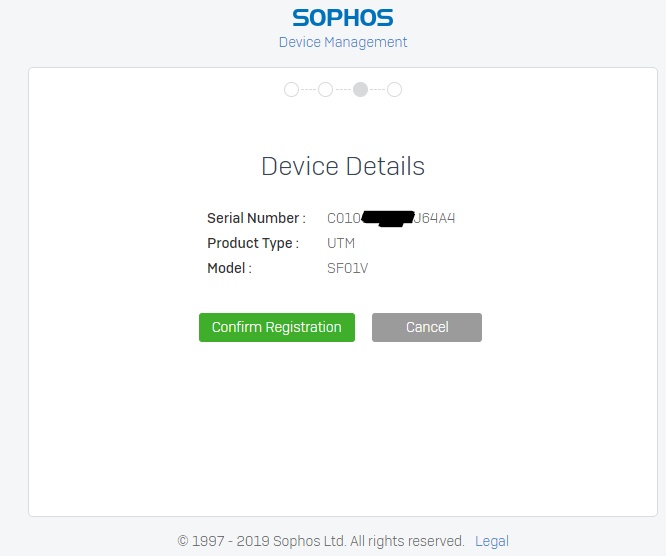Click the Sophos logo
666x556 pixels.
342,18
